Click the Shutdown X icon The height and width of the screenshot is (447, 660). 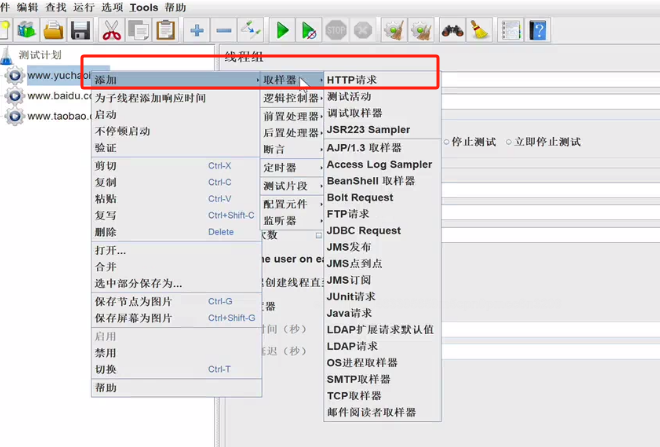[x=363, y=30]
